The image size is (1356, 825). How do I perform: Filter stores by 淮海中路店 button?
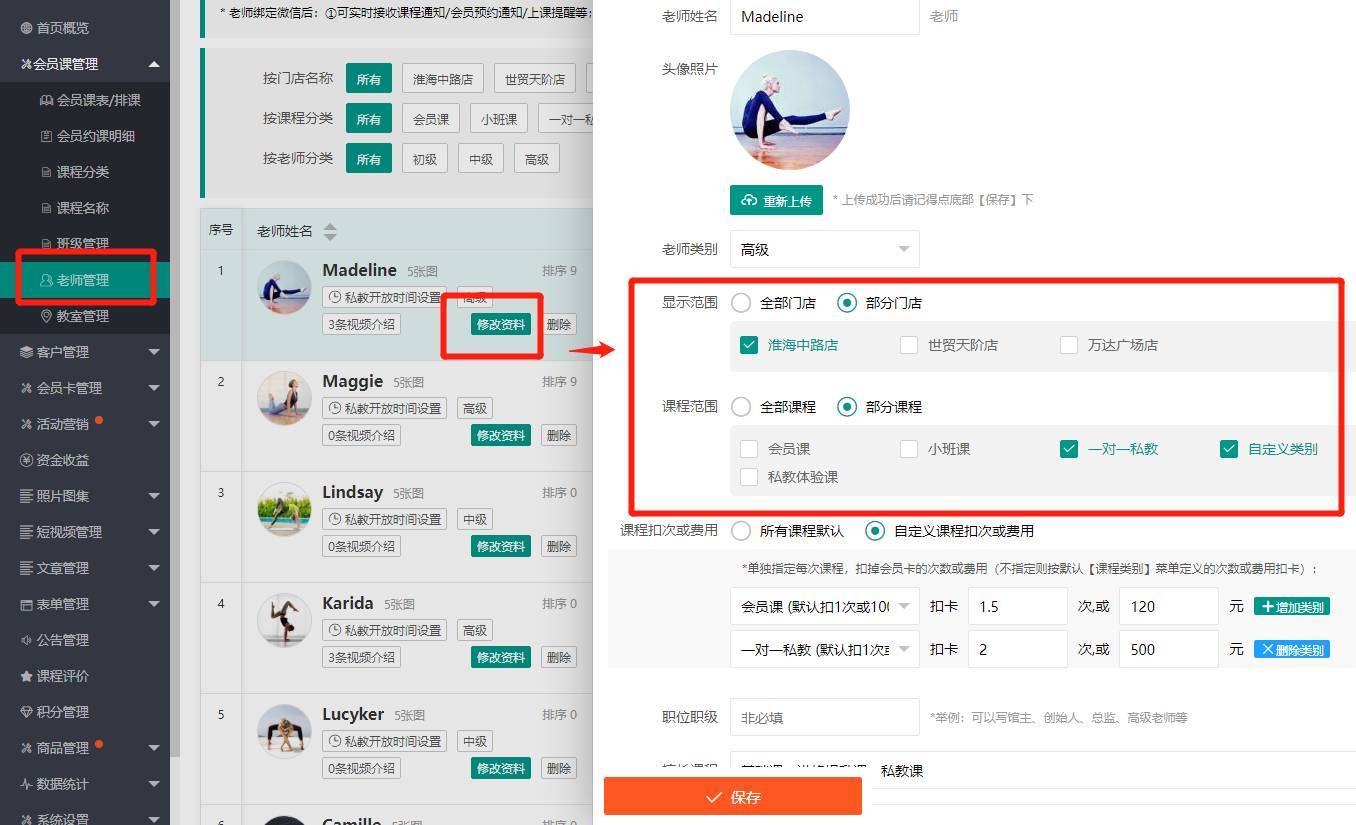point(443,79)
